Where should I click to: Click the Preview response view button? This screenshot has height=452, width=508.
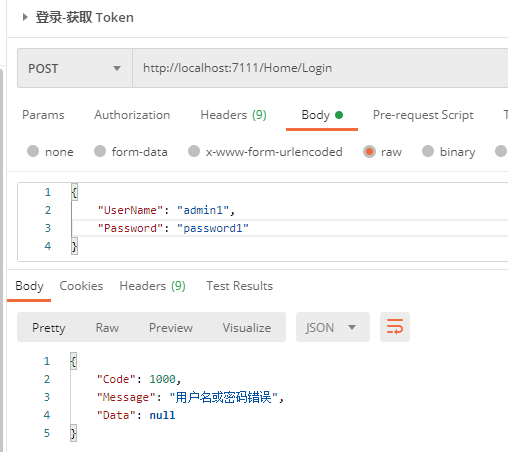pyautogui.click(x=171, y=328)
